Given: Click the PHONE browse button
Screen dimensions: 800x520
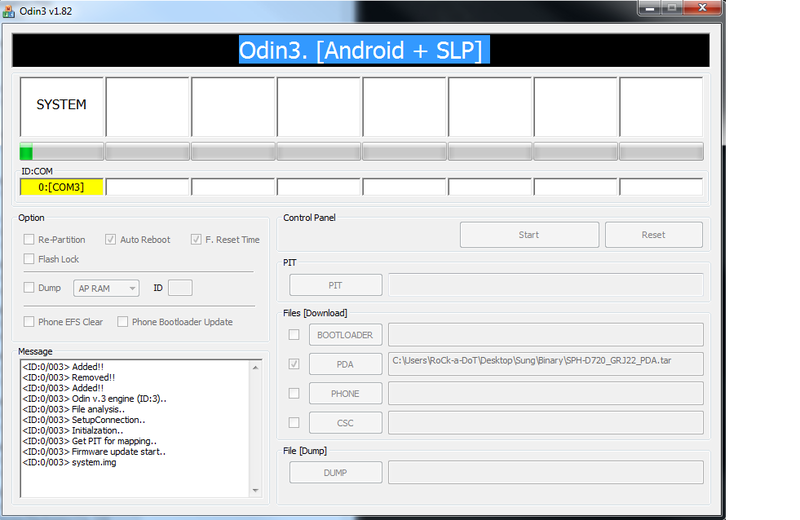Looking at the screenshot, I should coord(345,393).
